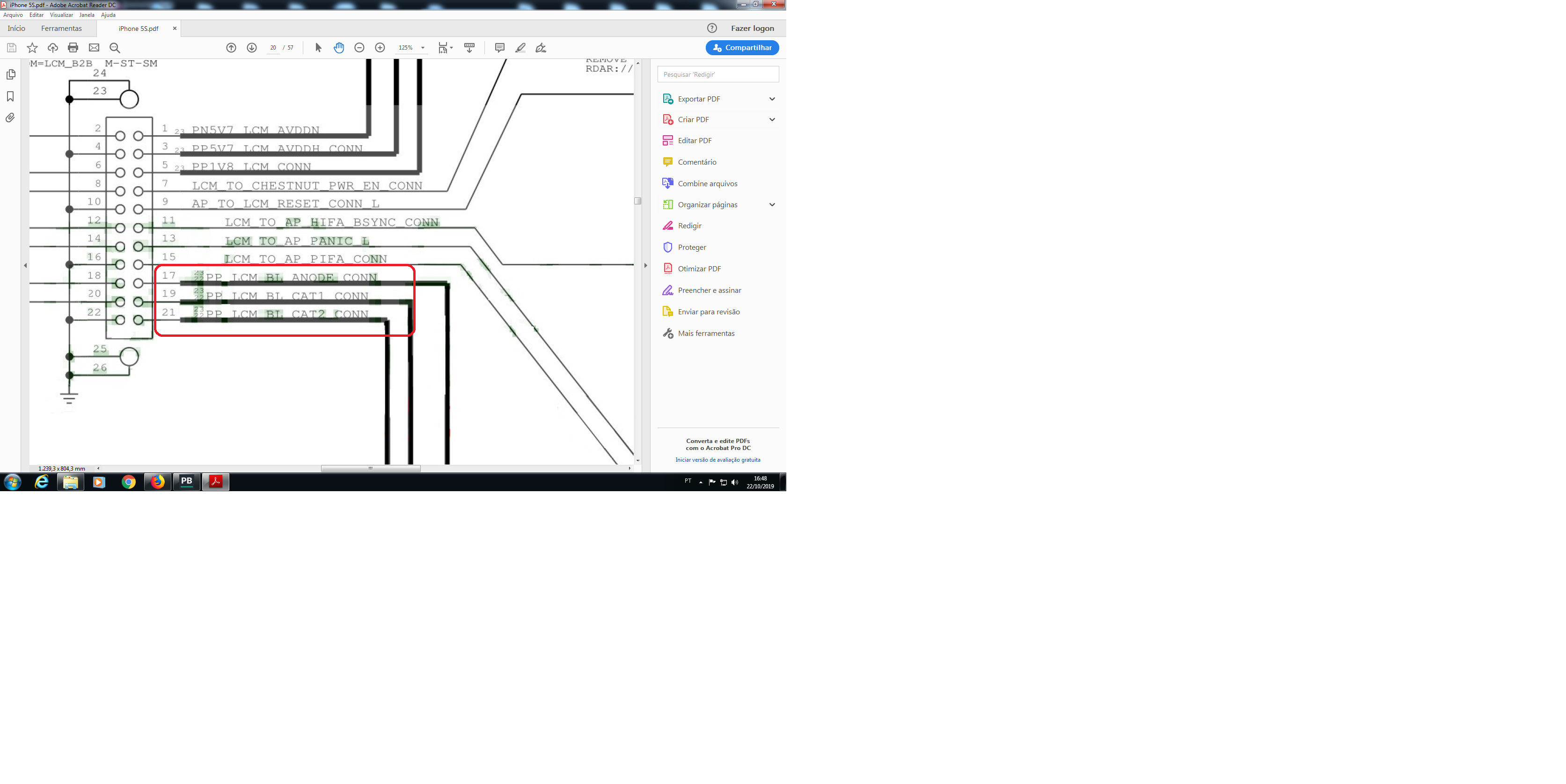
Task: Open the Ajuda menu
Action: tap(108, 15)
